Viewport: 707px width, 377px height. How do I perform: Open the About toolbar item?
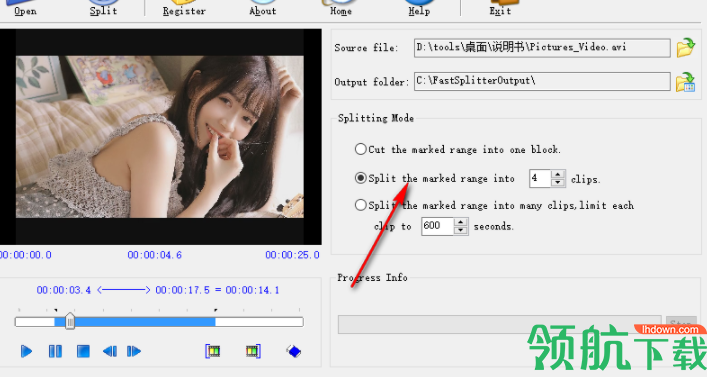tap(262, 9)
